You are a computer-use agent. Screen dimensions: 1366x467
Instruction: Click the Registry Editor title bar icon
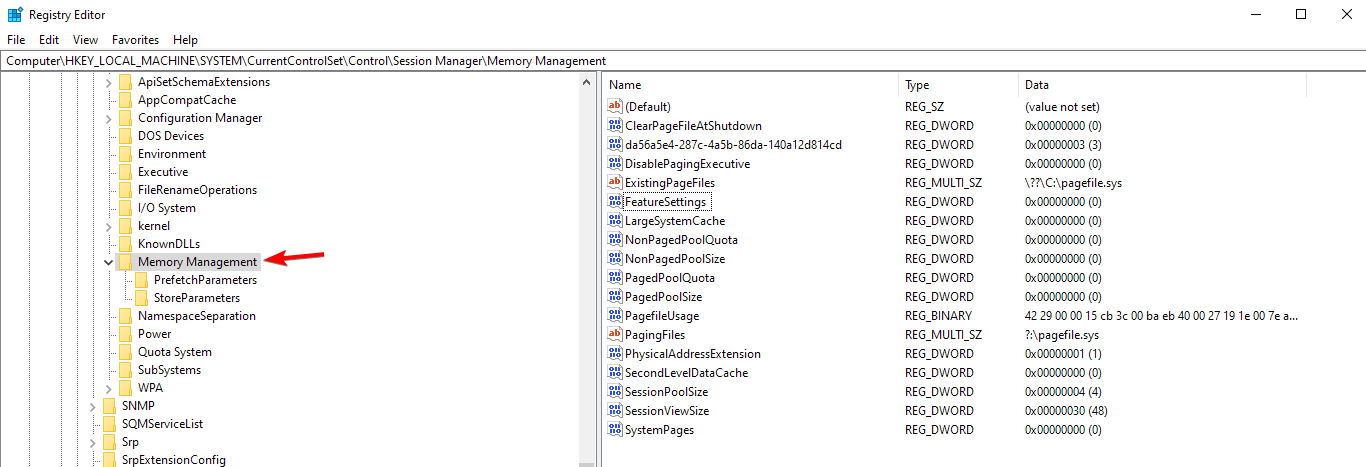tap(15, 14)
